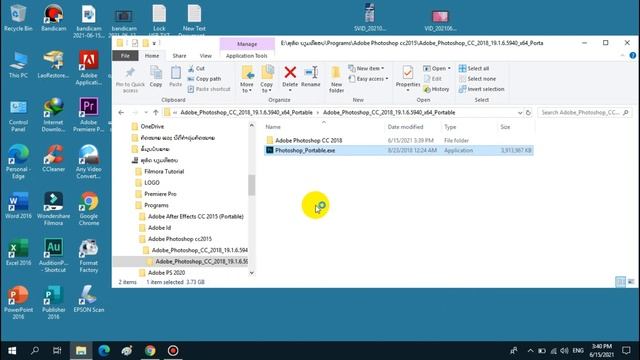This screenshot has width=640, height=360.
Task: Click the Edit command in ribbon
Action: tap(433, 79)
